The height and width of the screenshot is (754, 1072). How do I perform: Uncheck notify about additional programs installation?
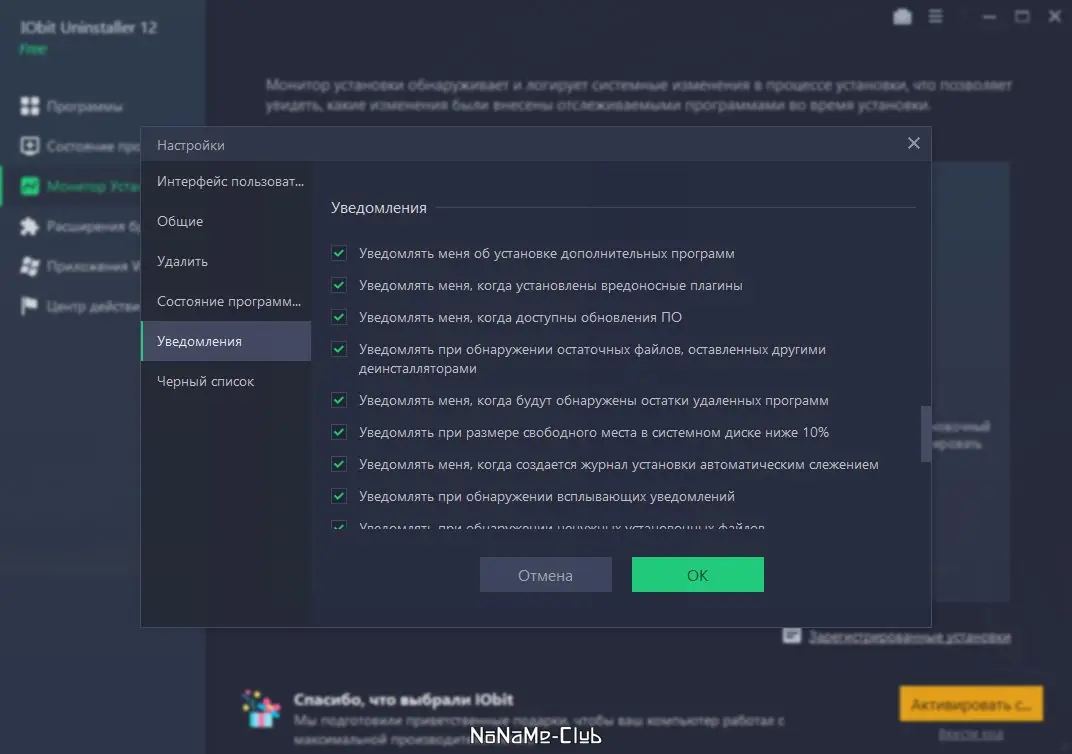tap(338, 253)
